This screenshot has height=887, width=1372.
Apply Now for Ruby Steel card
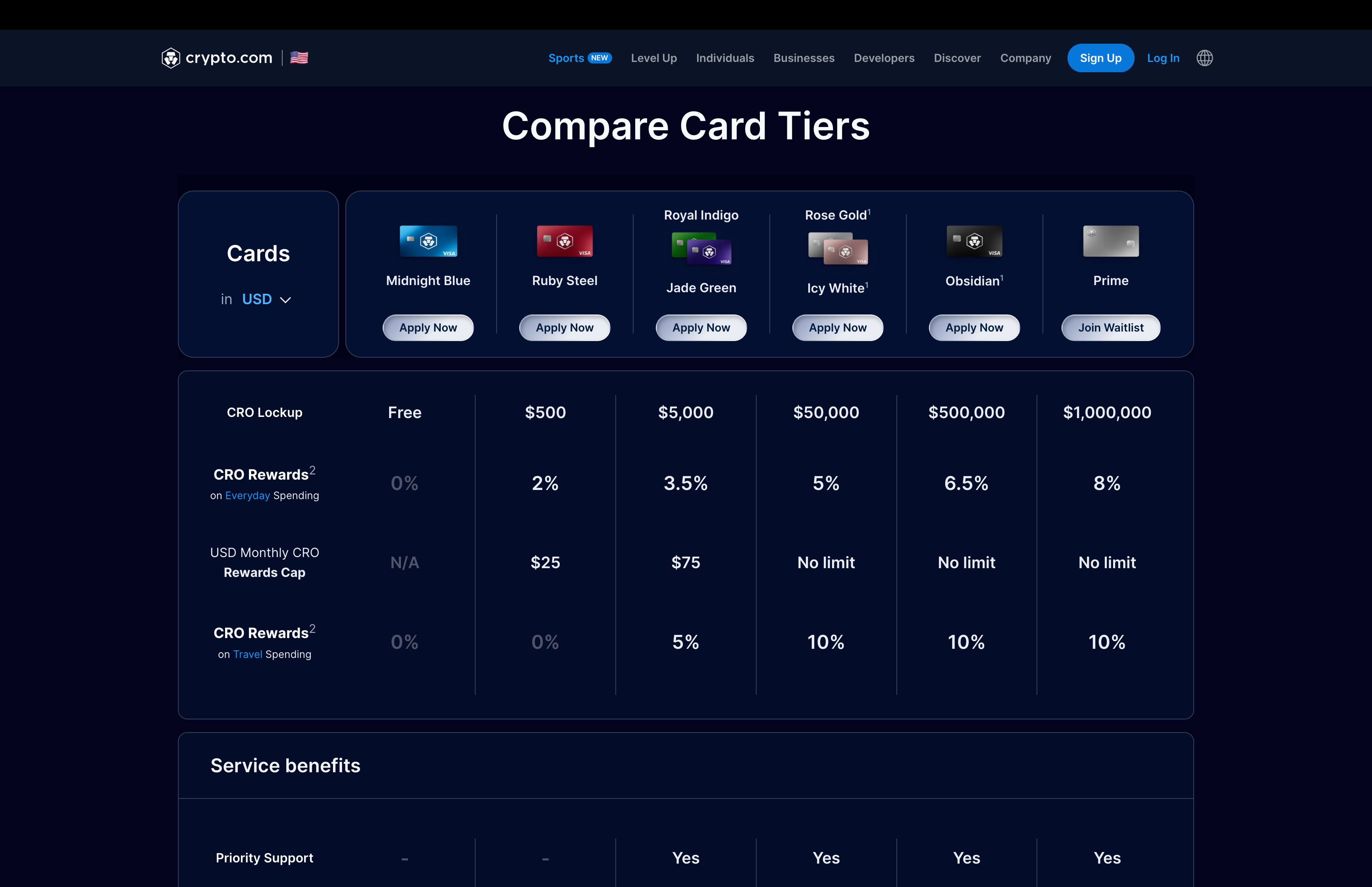(x=565, y=328)
